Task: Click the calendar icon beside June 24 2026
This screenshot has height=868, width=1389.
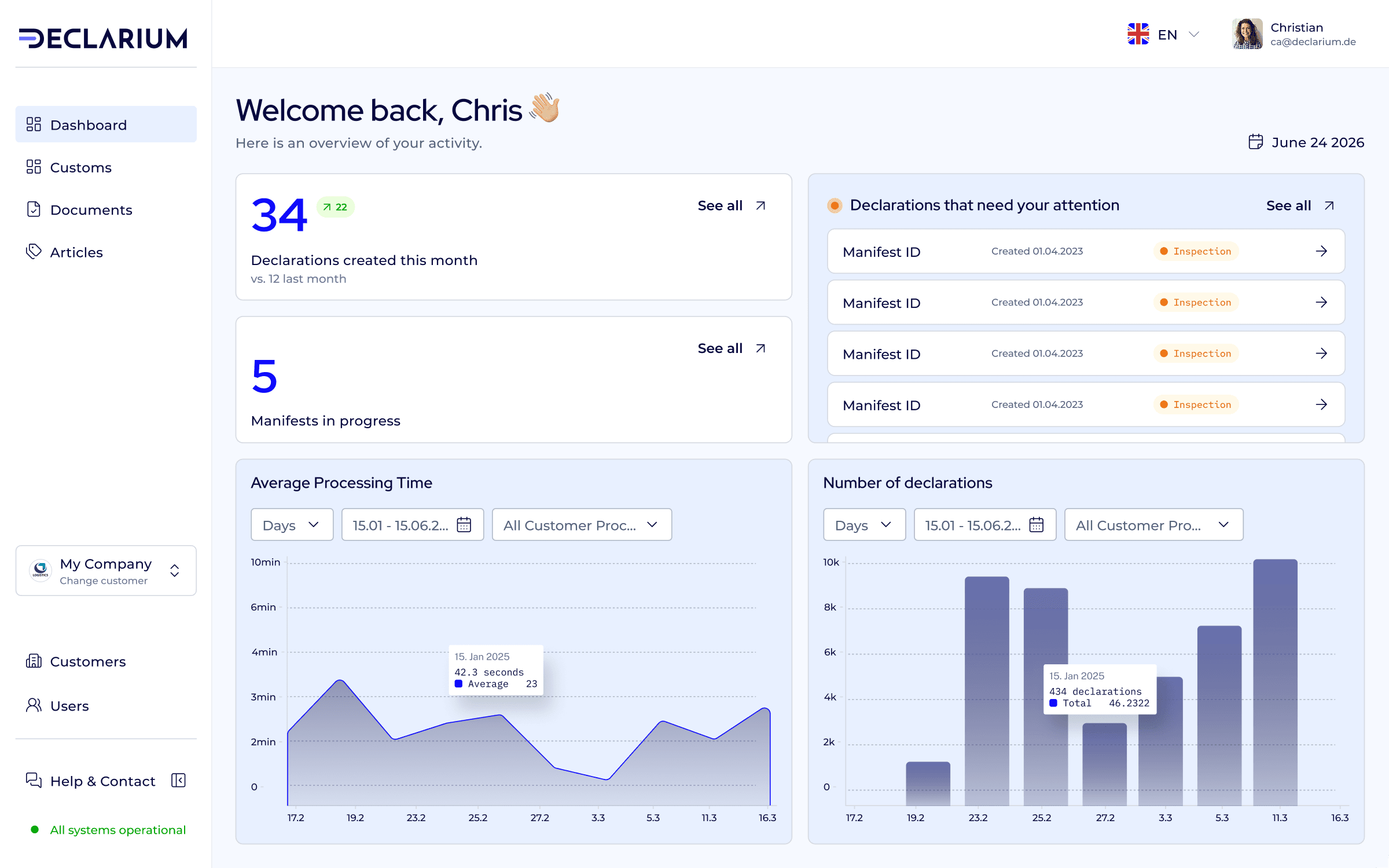Action: [1255, 142]
